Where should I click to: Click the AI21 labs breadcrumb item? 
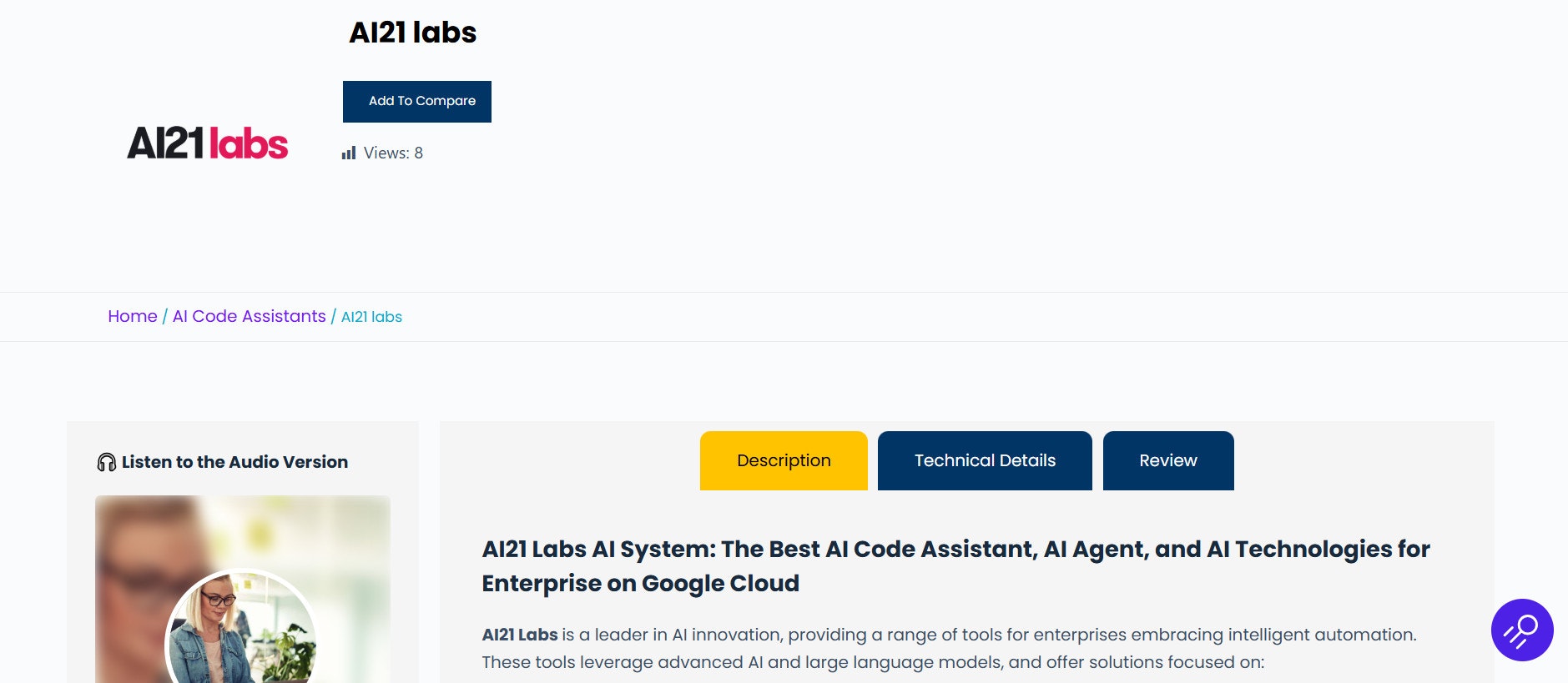tap(371, 317)
